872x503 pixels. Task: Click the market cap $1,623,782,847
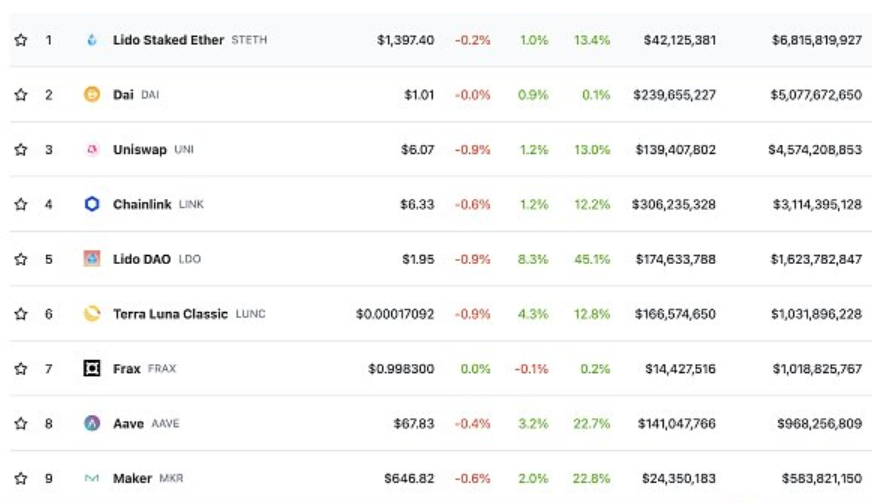point(816,259)
